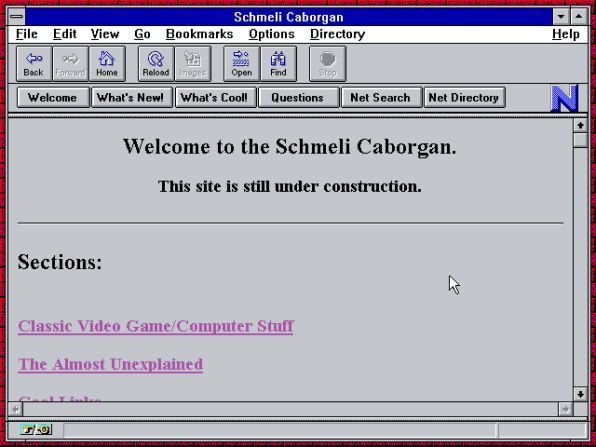Open the window control menu box

16,17
